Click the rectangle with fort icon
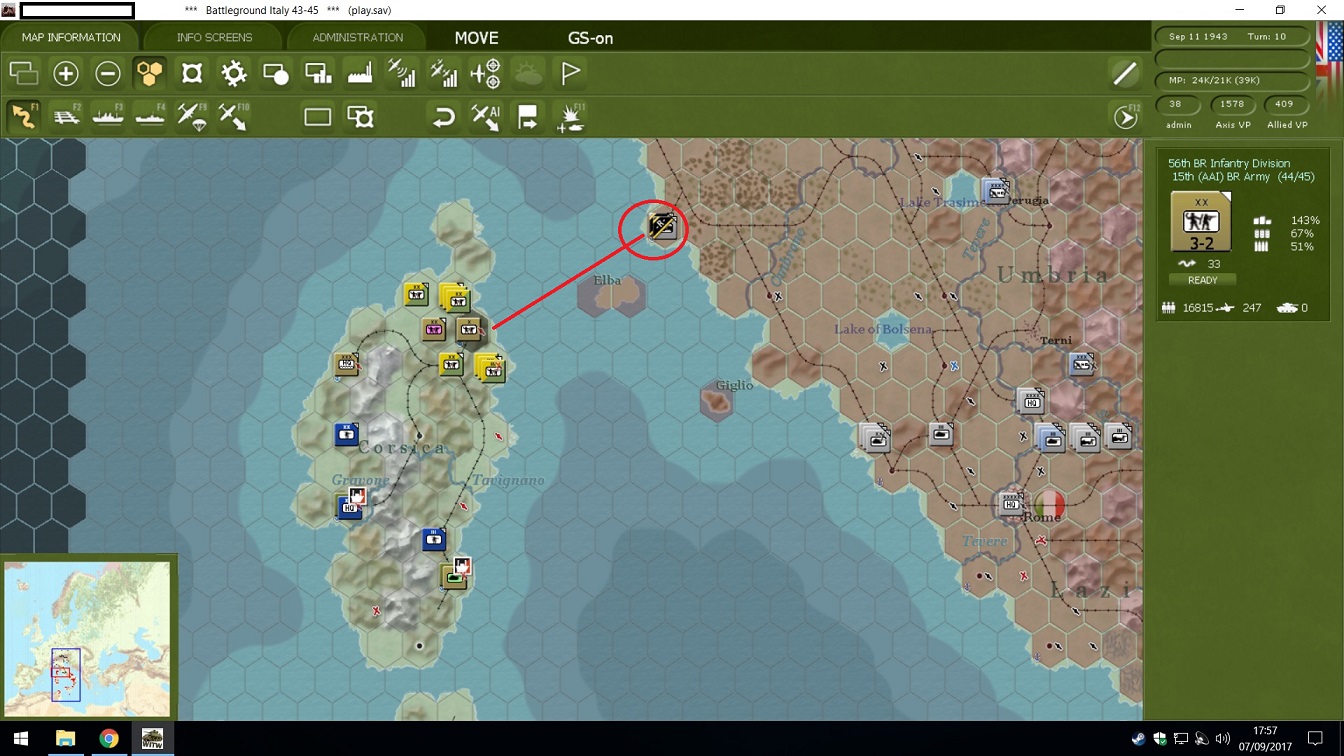The height and width of the screenshot is (756, 1344). tap(360, 117)
